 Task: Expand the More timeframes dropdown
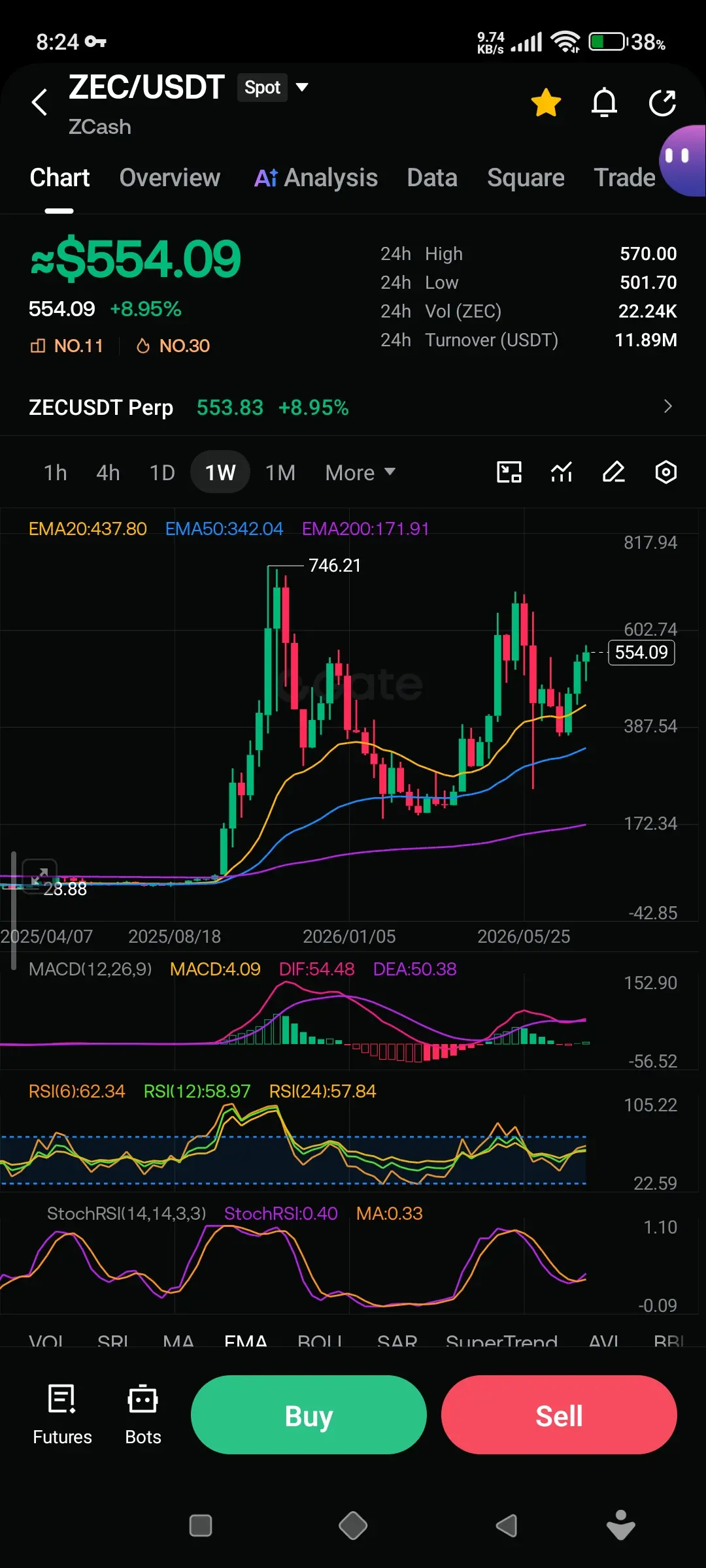[360, 472]
